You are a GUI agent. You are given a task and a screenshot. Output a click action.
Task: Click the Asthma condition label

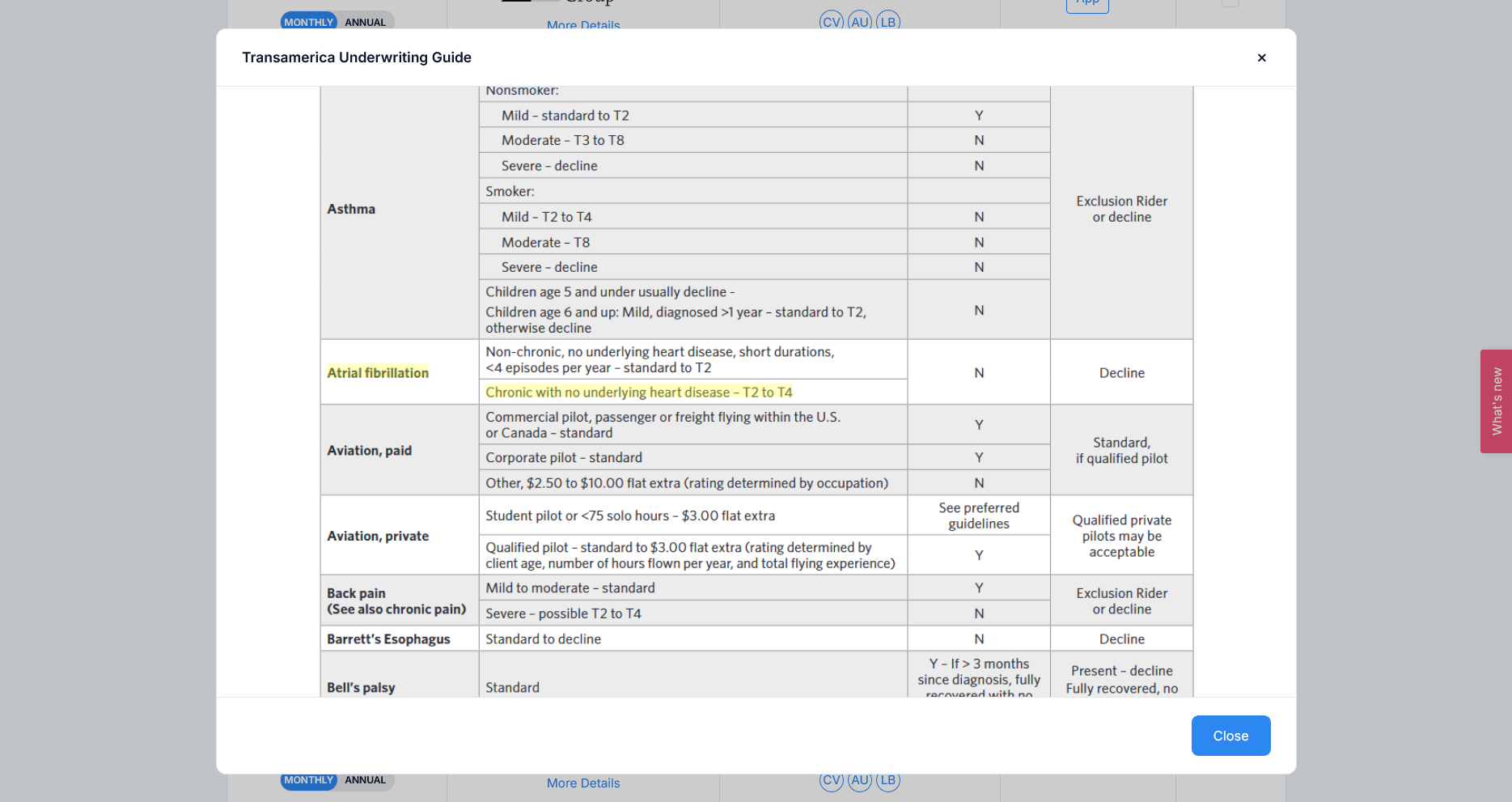[351, 209]
